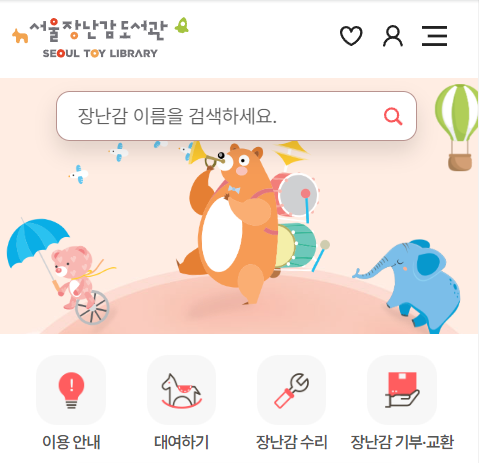Click the green rocket icon in the logo
The width and height of the screenshot is (479, 463).
182,25
